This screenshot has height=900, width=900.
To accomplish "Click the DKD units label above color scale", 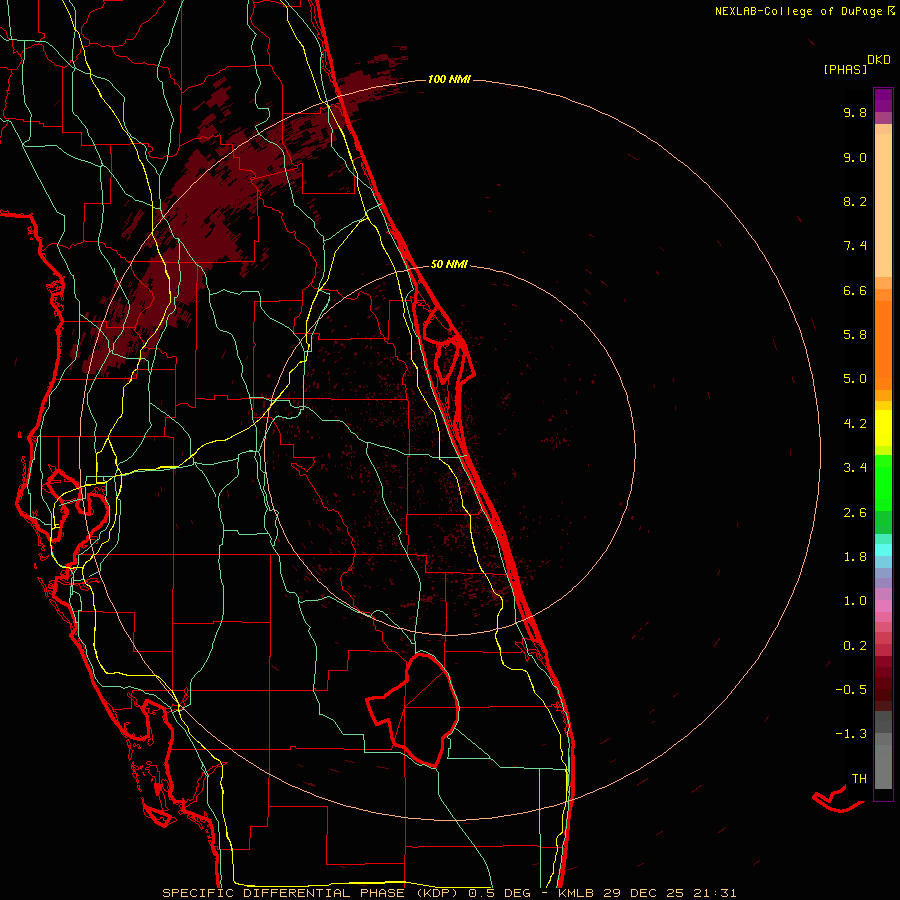I will click(879, 60).
